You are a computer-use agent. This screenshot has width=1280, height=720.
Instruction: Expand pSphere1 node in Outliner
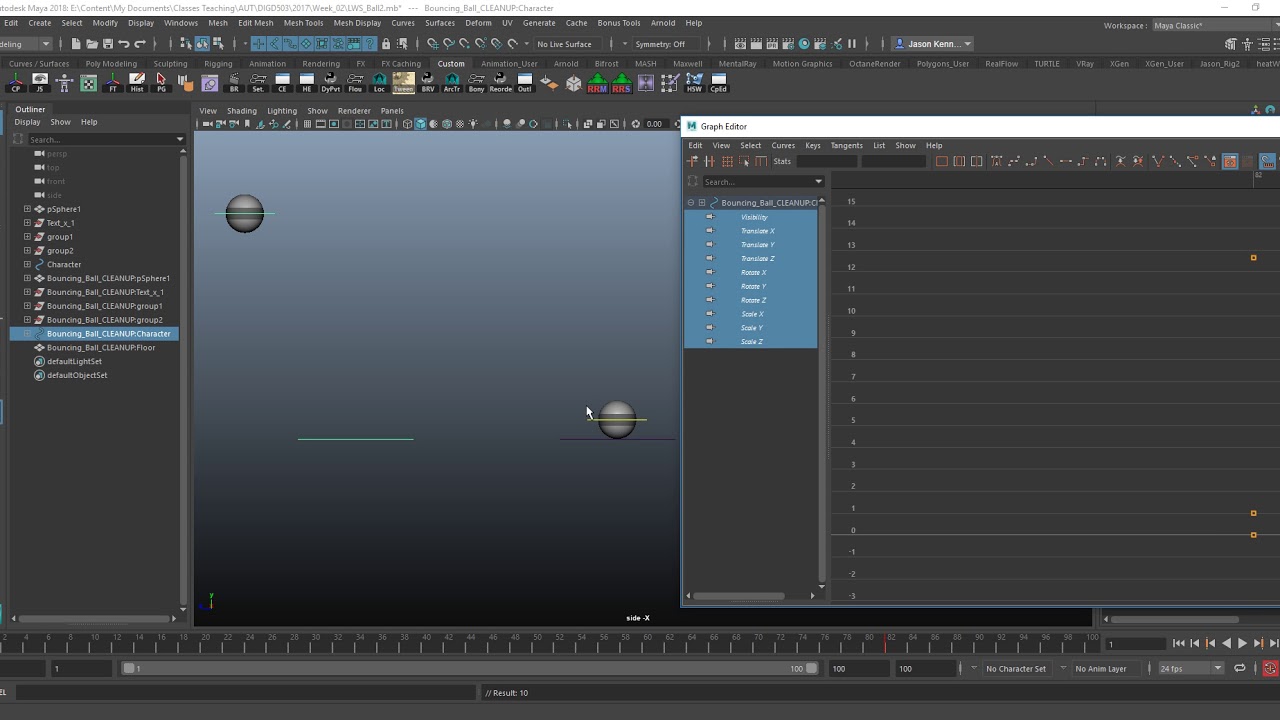pos(27,209)
